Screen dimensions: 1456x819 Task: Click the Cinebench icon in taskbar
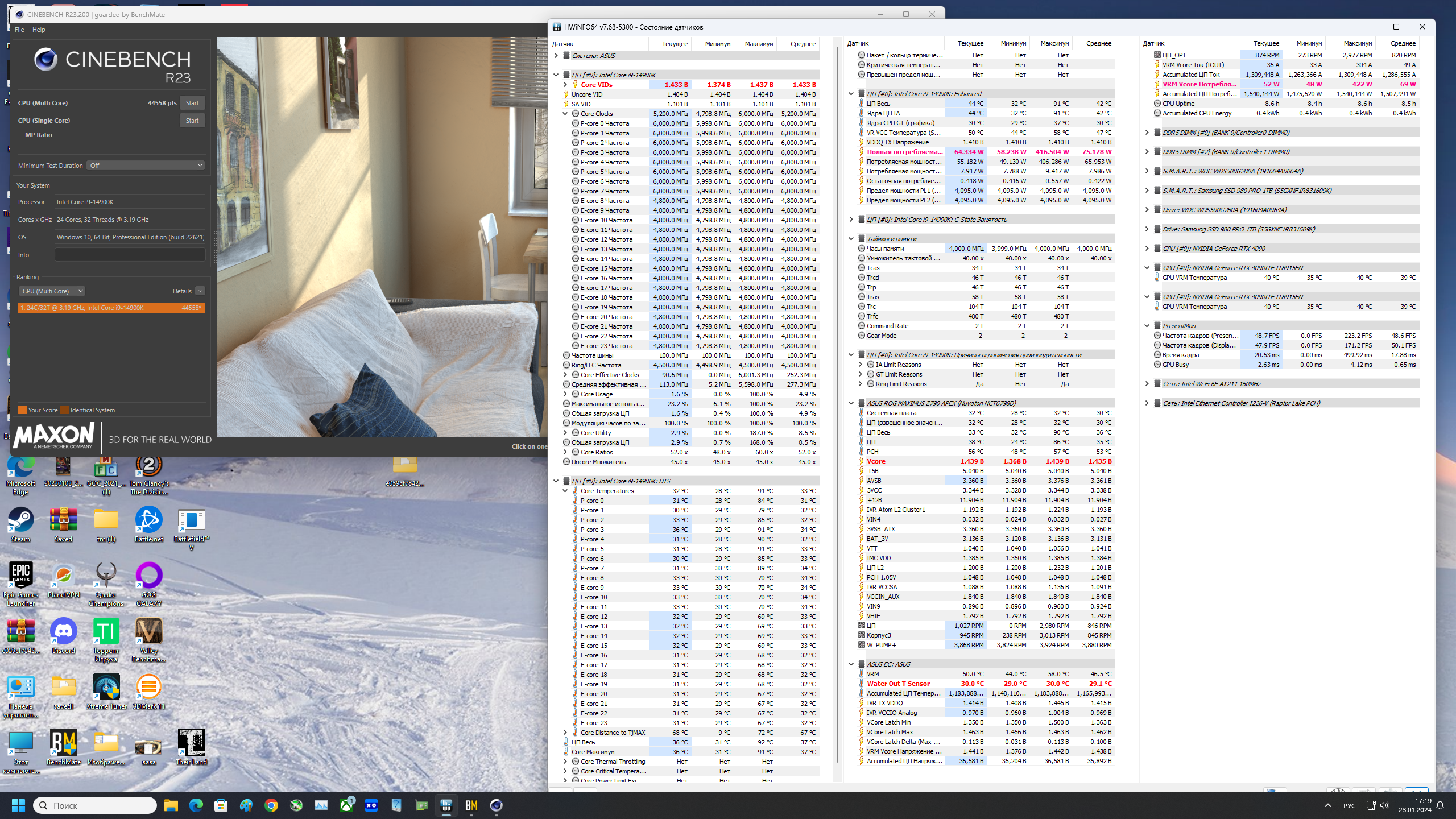tap(496, 805)
